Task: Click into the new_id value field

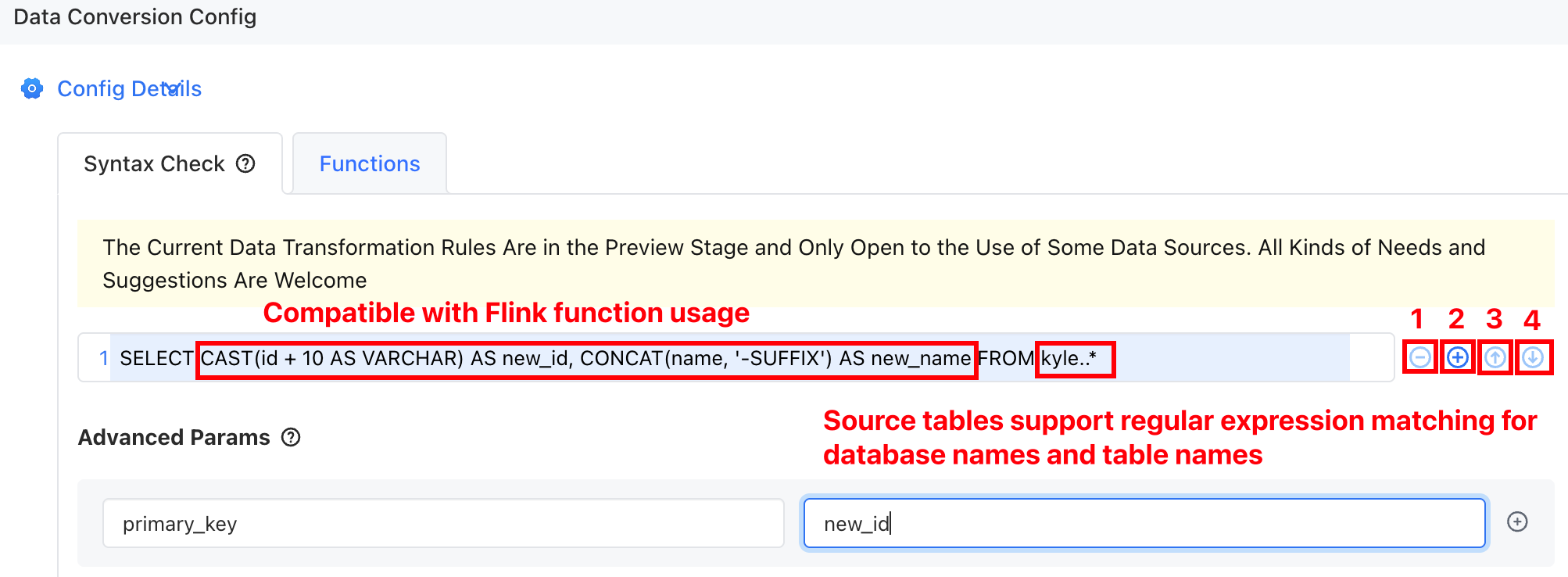Action: point(1144,523)
